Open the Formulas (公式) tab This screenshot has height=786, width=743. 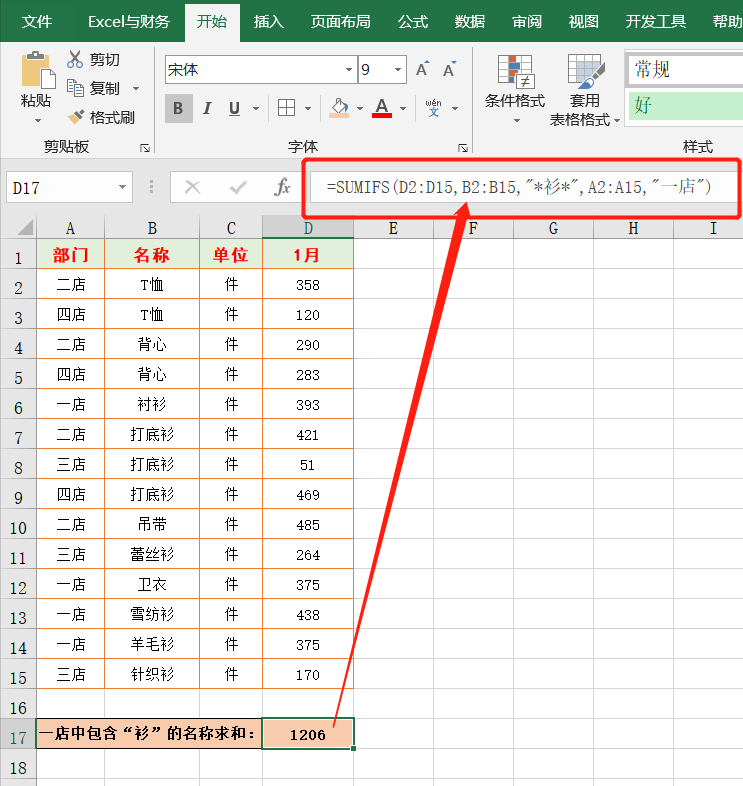click(x=412, y=21)
